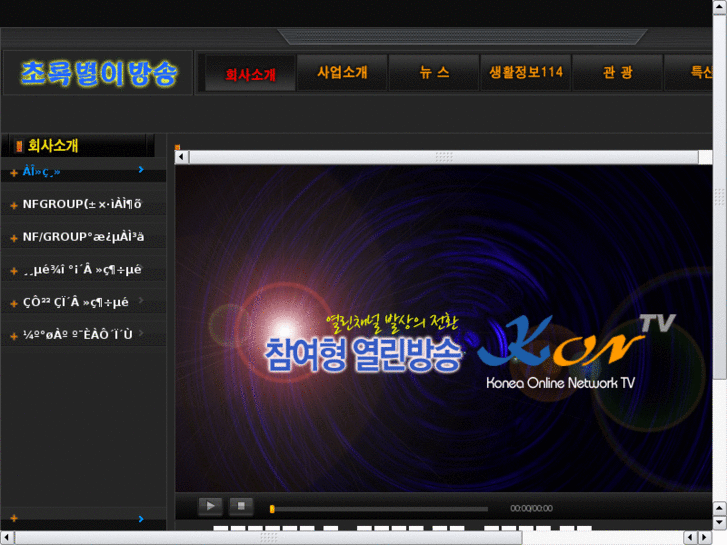727x545 pixels.
Task: Open the 관광 menu tab
Action: [x=618, y=72]
